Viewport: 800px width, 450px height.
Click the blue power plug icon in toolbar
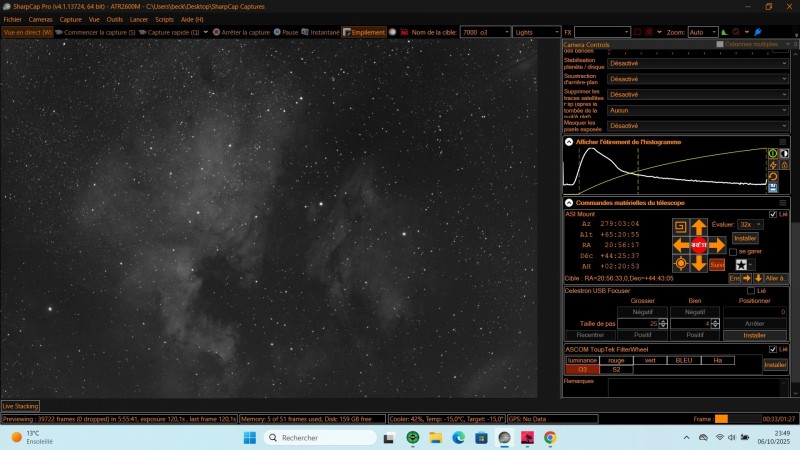pos(758,32)
